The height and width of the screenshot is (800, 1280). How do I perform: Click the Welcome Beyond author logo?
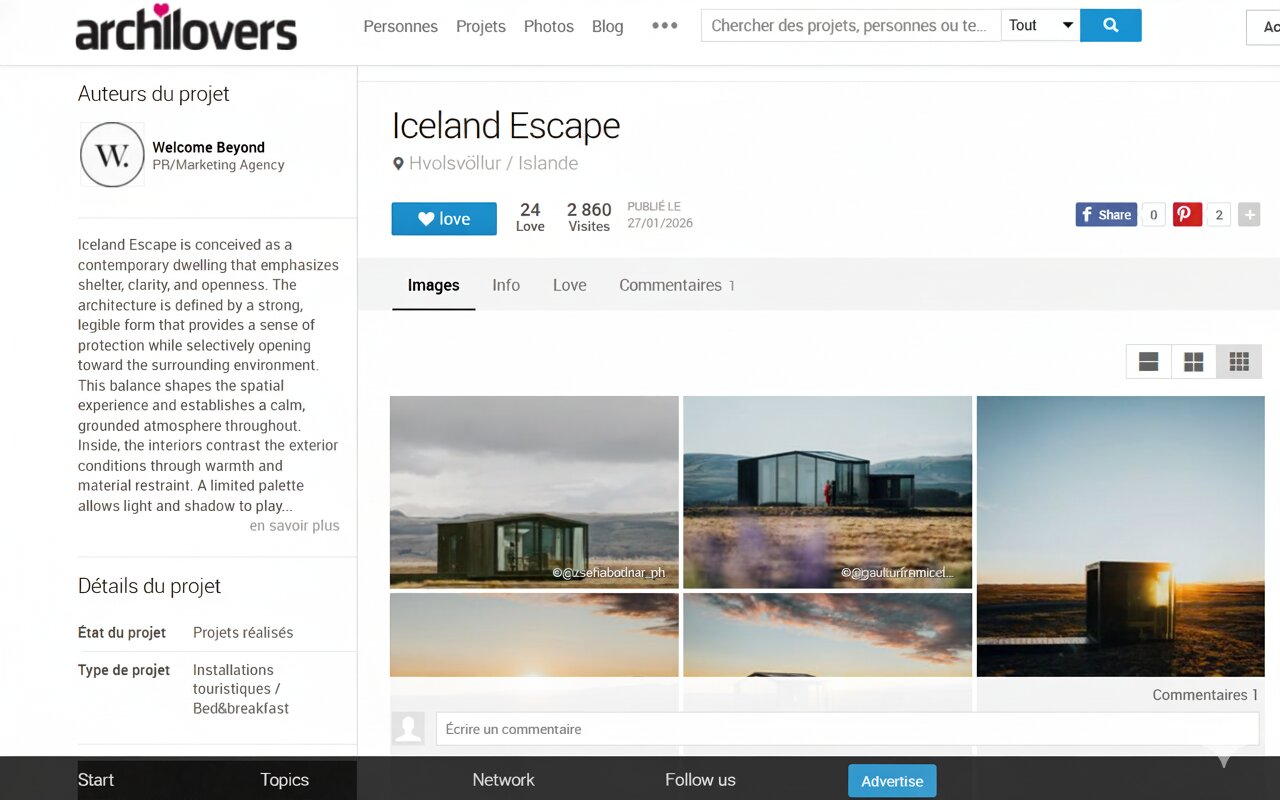point(112,155)
